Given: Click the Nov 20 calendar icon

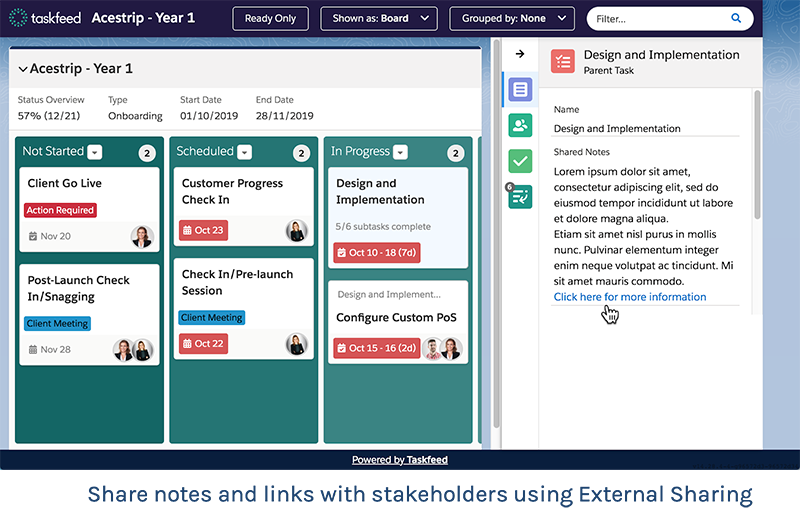Looking at the screenshot, I should tap(33, 236).
